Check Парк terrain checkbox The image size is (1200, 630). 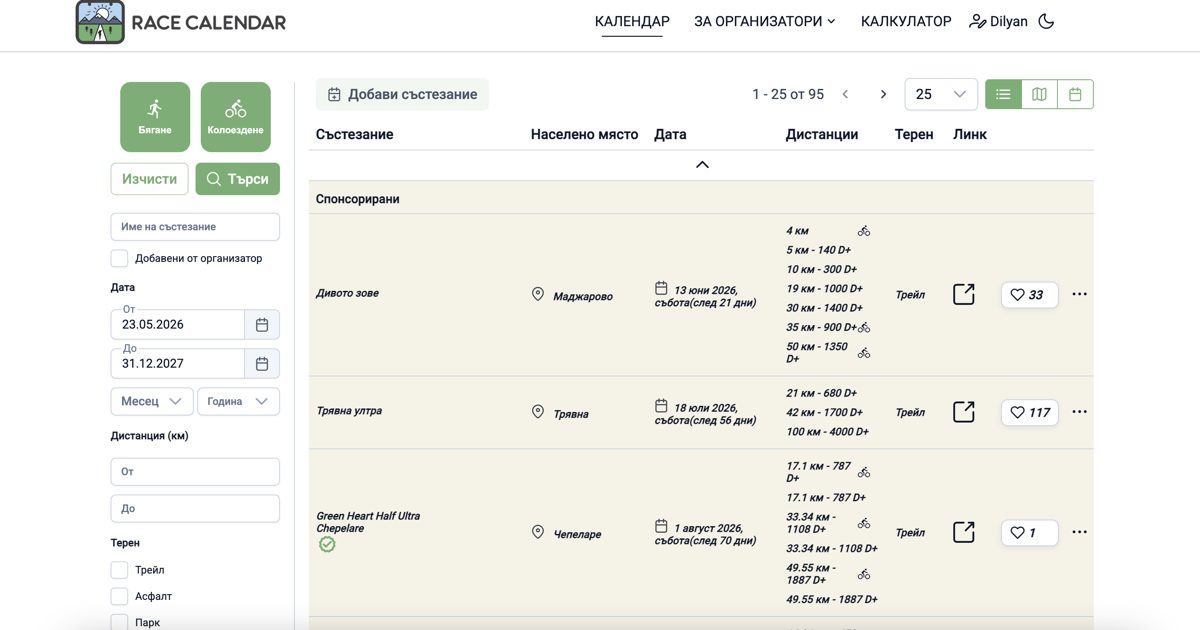click(x=119, y=622)
